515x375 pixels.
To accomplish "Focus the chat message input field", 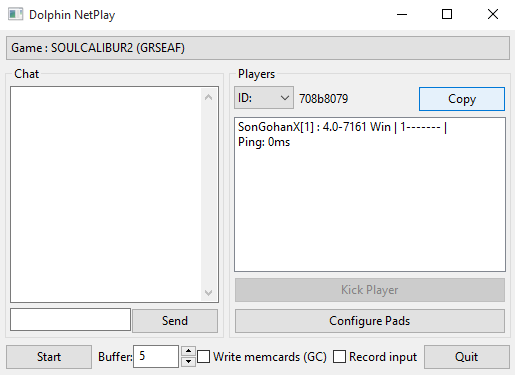I will (70, 320).
